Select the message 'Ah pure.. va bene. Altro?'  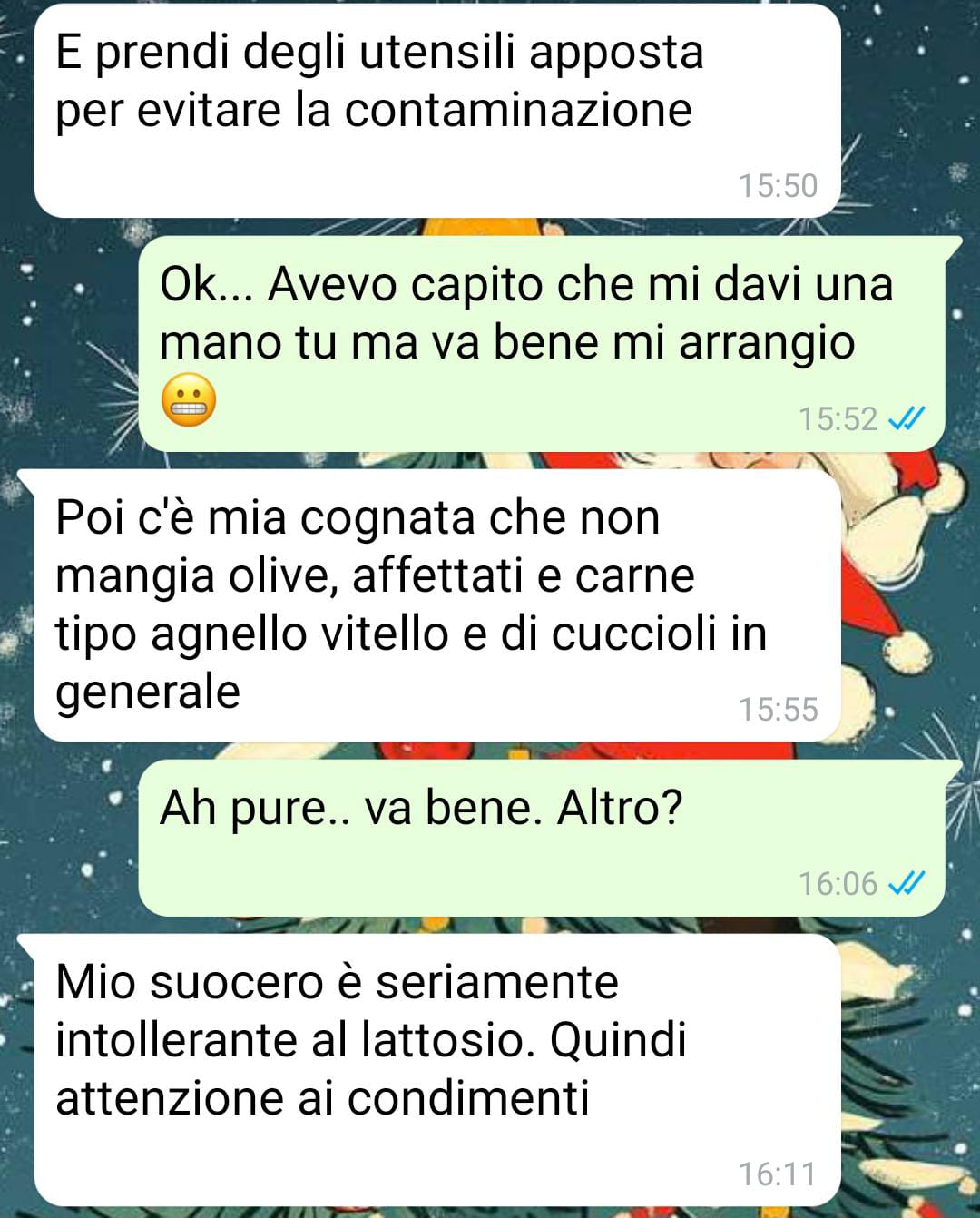point(542,838)
